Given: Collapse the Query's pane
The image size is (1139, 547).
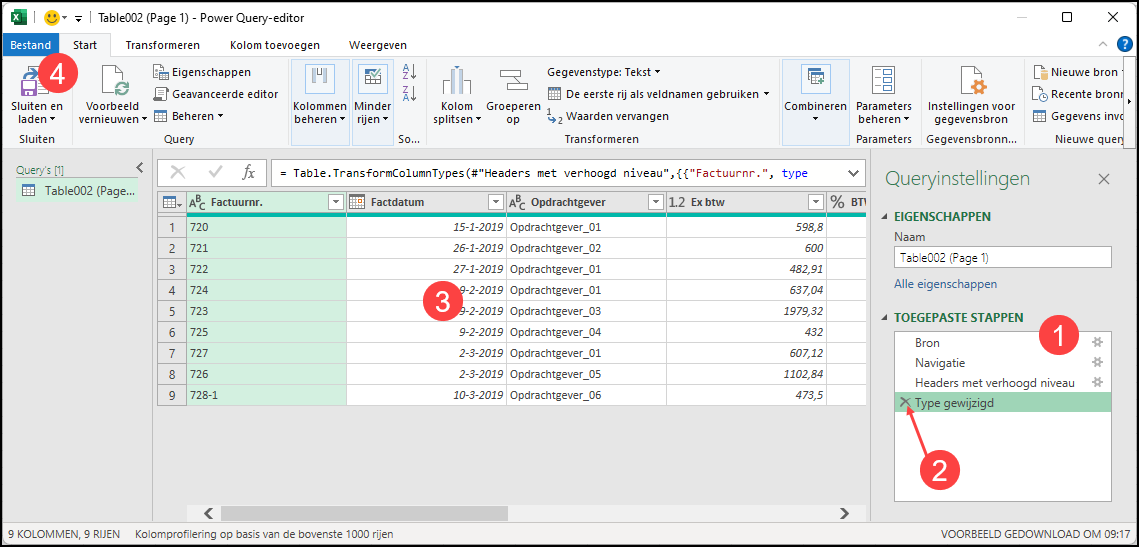Looking at the screenshot, I should point(140,166).
